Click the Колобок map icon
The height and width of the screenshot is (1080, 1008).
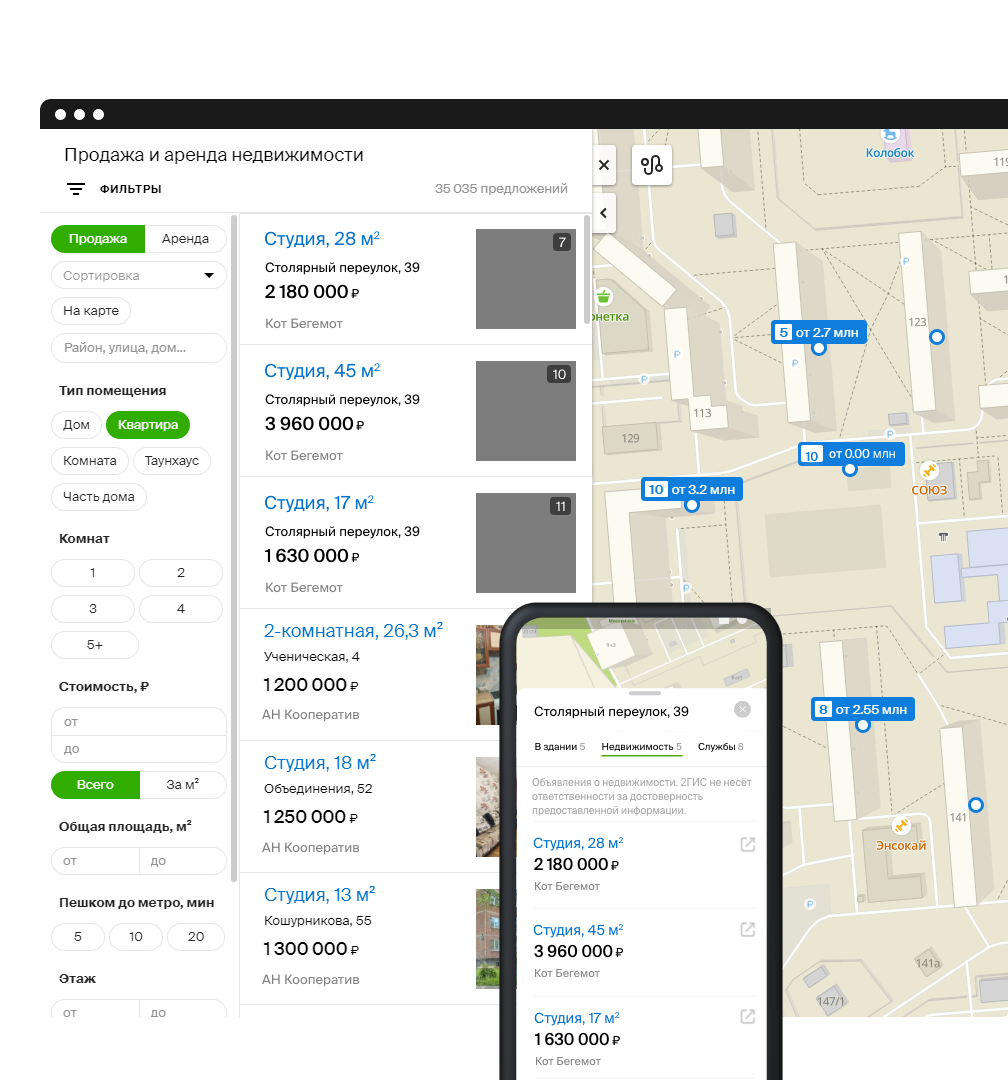[890, 134]
